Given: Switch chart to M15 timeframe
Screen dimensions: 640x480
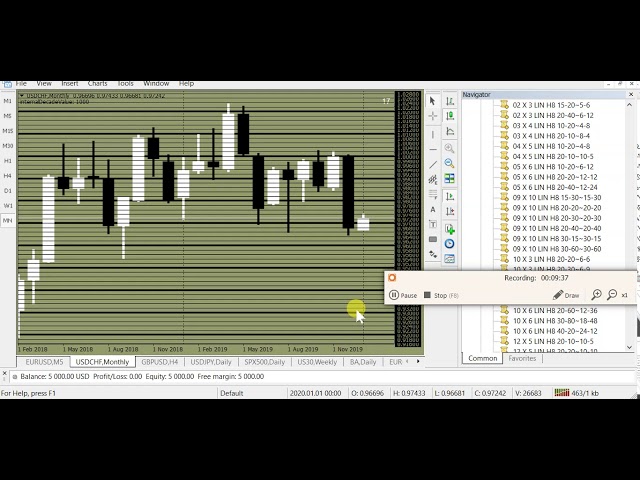Looking at the screenshot, I should [8, 131].
